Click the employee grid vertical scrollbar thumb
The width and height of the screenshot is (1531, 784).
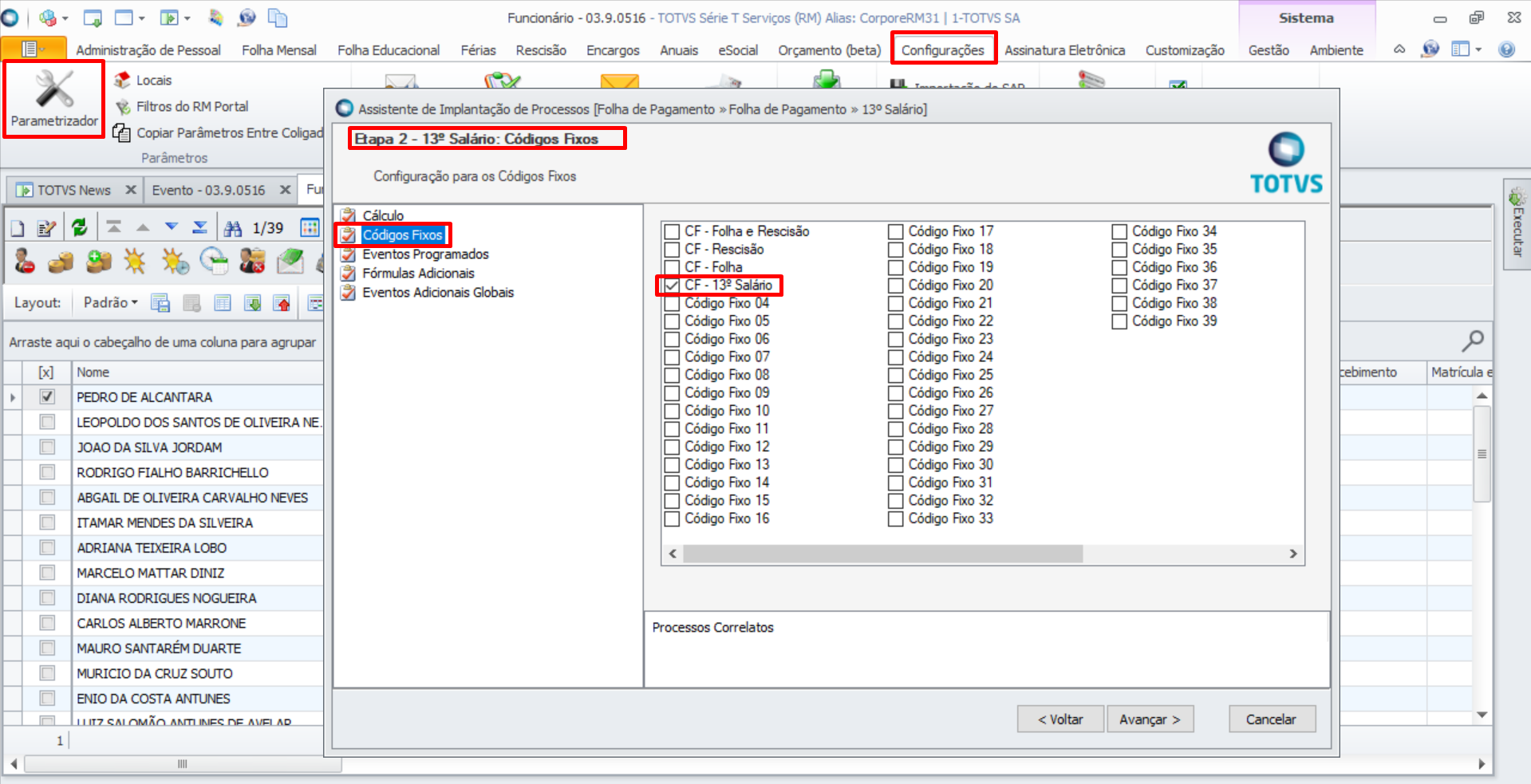[x=1482, y=454]
